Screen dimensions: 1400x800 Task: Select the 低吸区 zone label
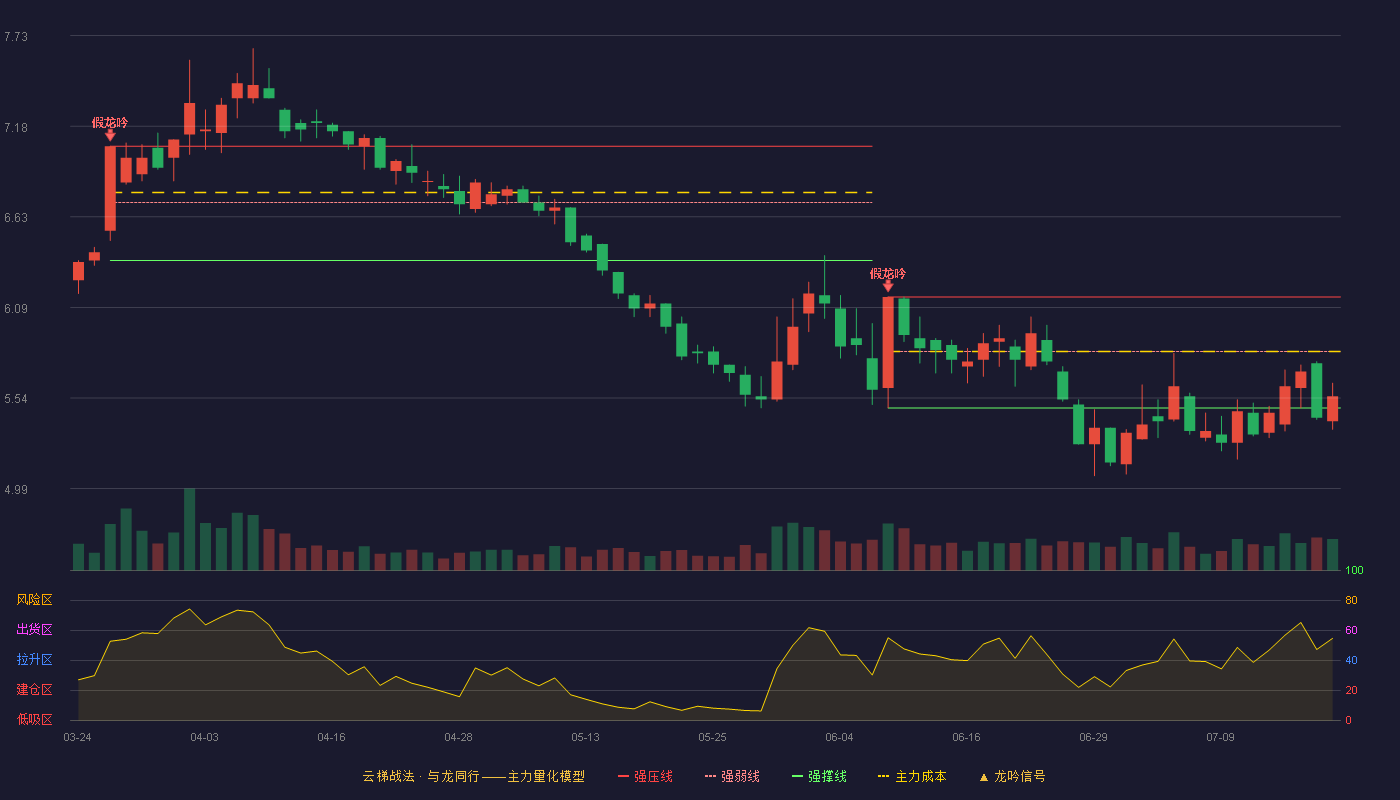[34, 720]
